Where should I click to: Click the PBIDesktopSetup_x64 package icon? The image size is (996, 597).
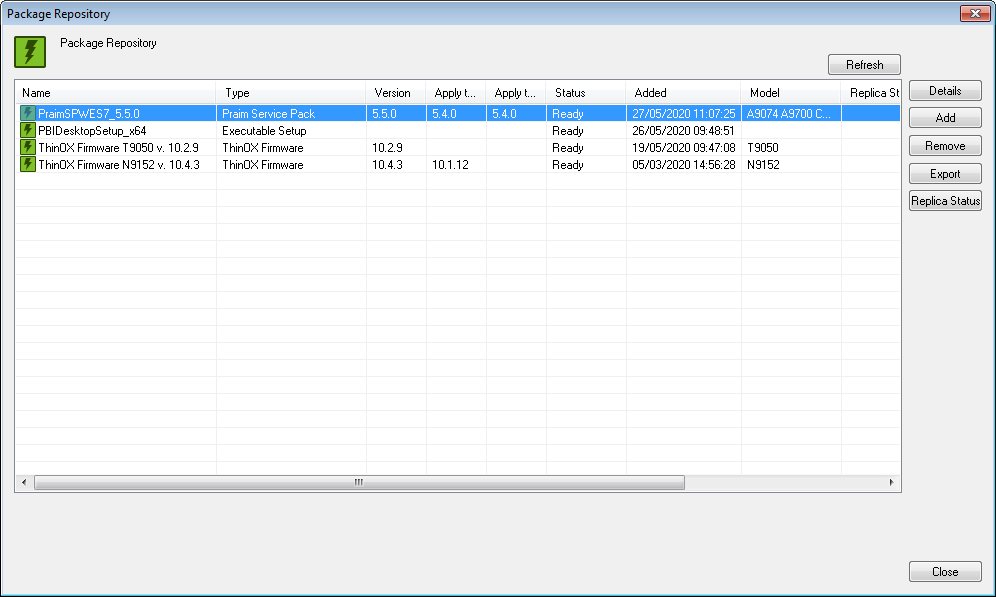click(27, 130)
